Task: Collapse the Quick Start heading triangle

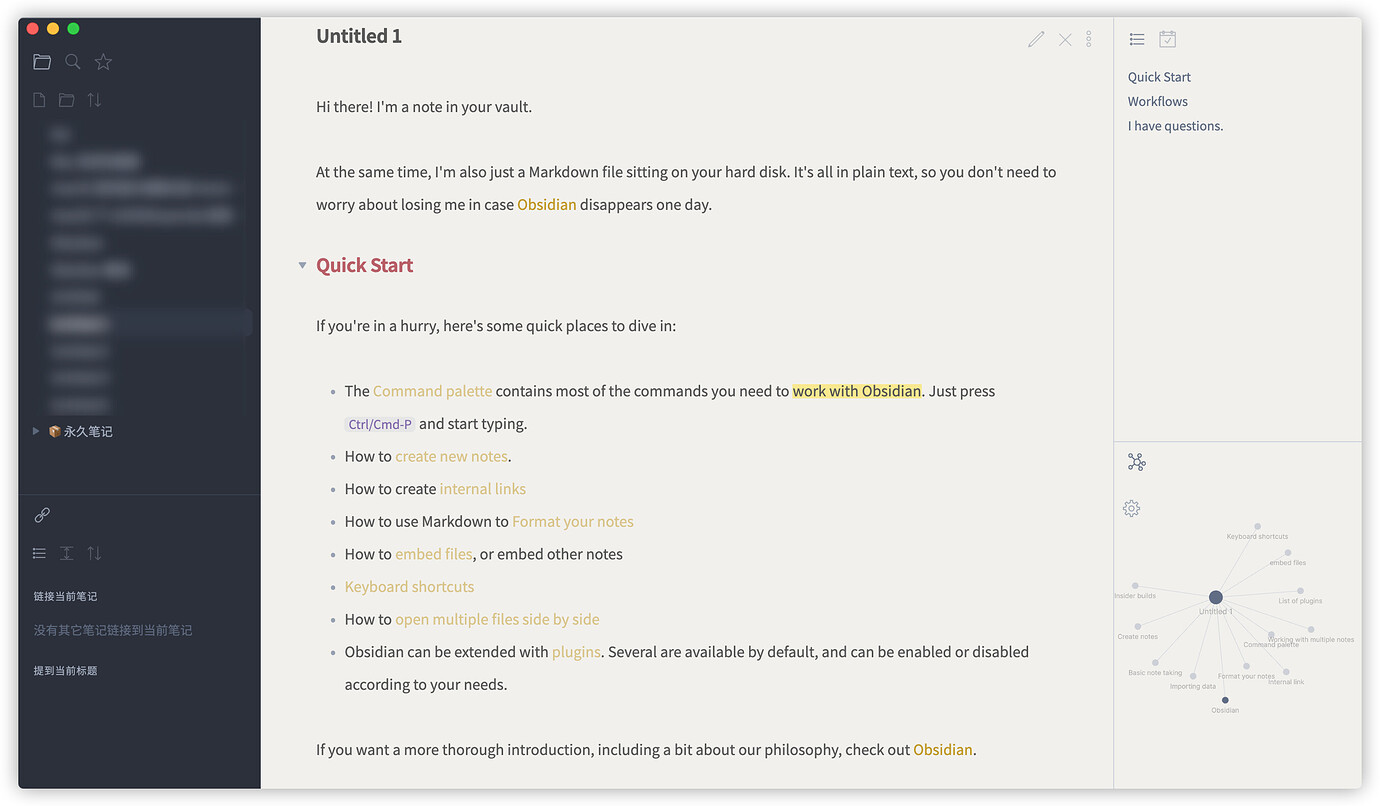Action: pyautogui.click(x=302, y=265)
